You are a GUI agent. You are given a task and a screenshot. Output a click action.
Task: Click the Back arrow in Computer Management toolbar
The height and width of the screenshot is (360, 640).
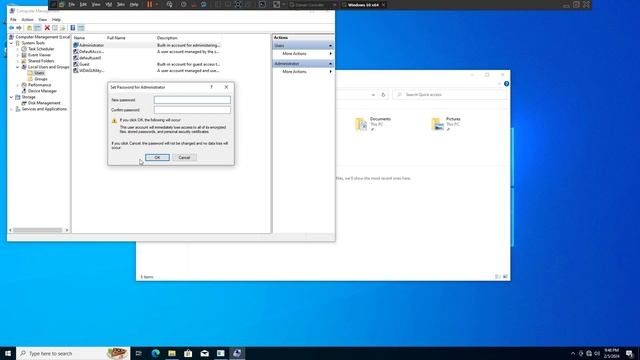tap(11, 28)
